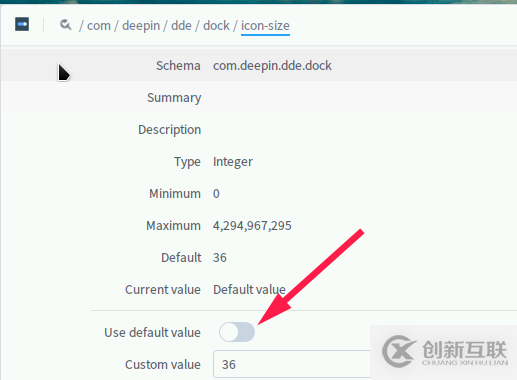
Task: Click the dconf editor bookmarks icon
Action: [22, 24]
